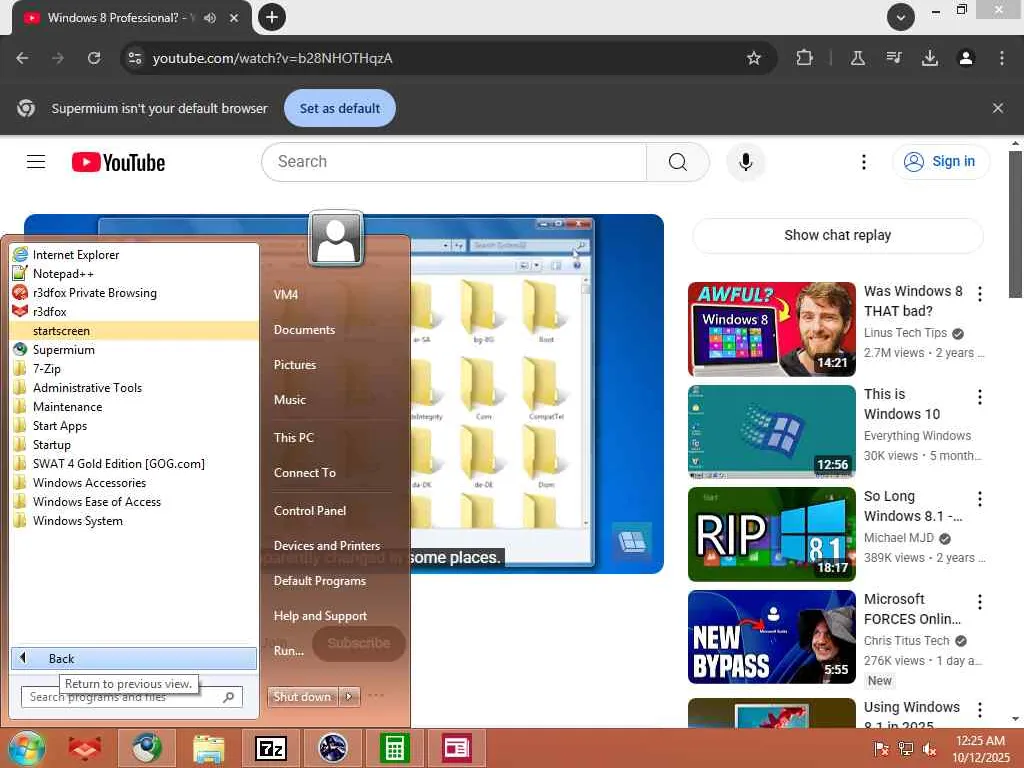Click the muted volume tray icon
Screen dimensions: 1024x768
[x=929, y=749]
